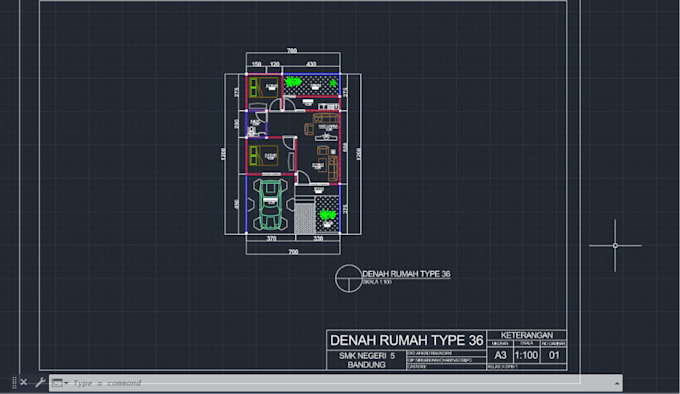Select the '370' dimension text

click(x=271, y=238)
